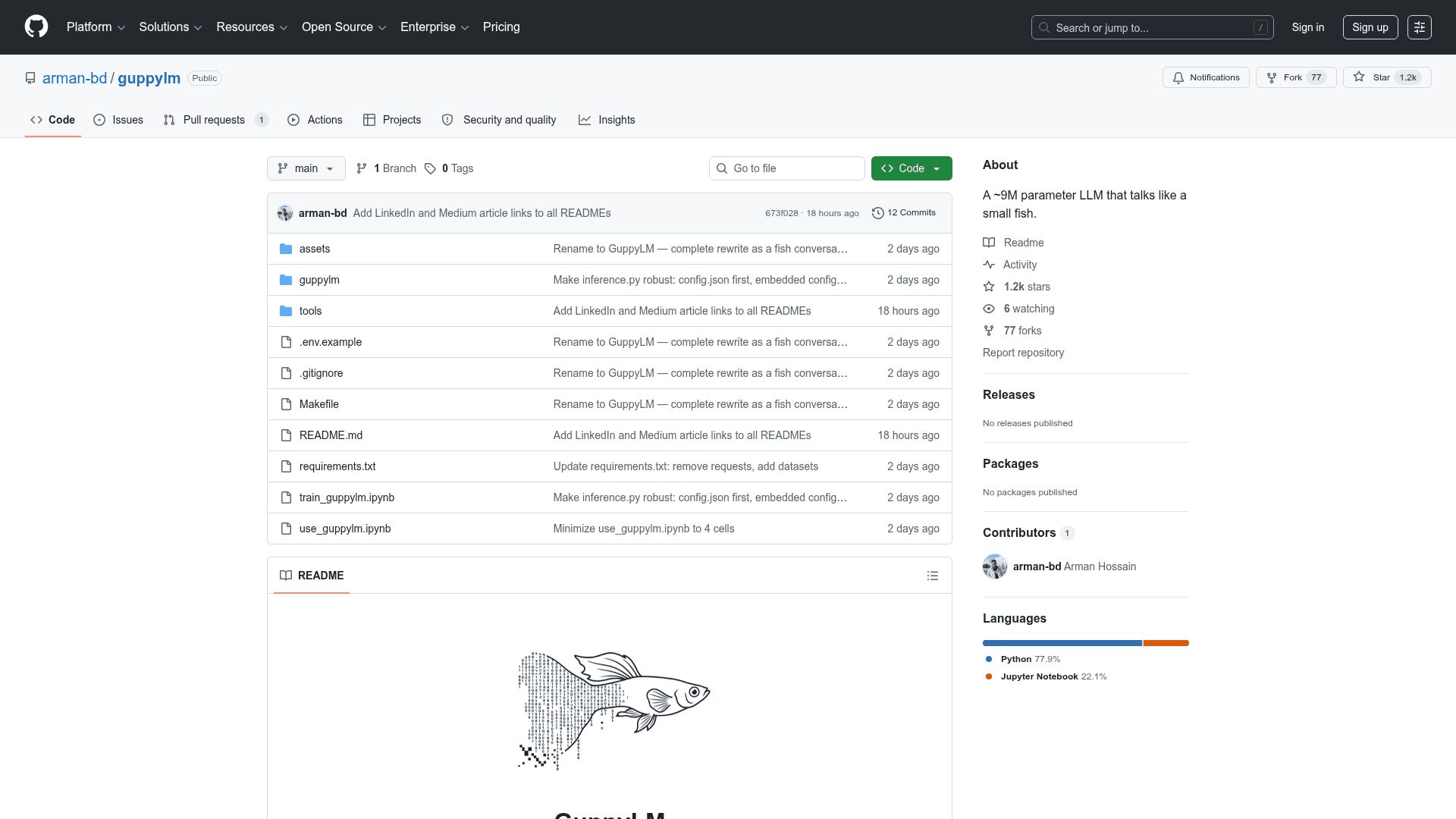Open the Insights tab
1456x819 pixels.
607,120
